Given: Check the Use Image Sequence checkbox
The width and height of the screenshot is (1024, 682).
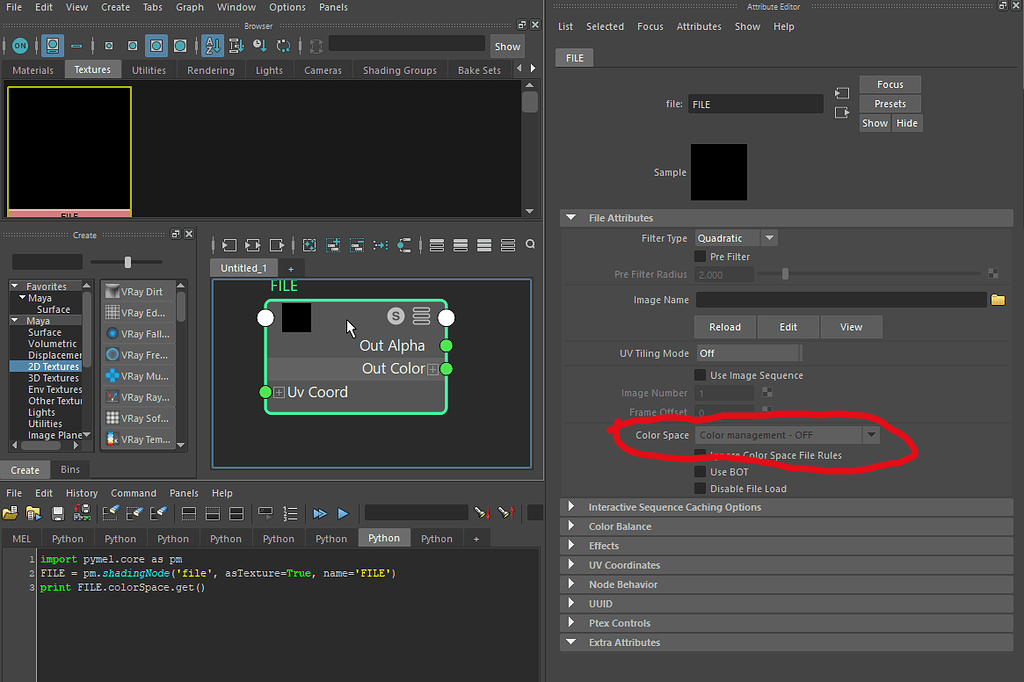Looking at the screenshot, I should point(700,375).
